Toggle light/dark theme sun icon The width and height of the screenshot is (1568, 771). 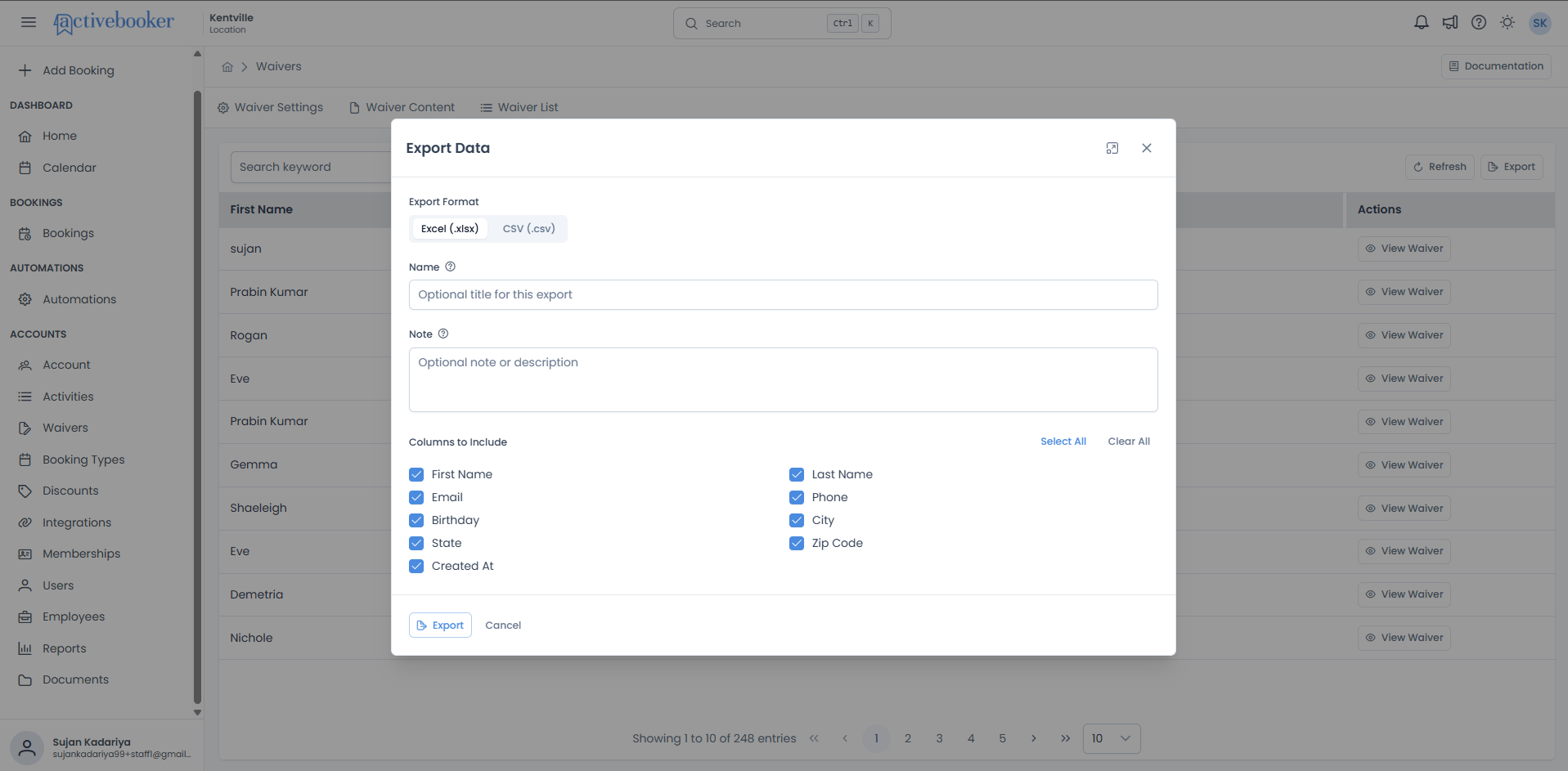[1507, 23]
